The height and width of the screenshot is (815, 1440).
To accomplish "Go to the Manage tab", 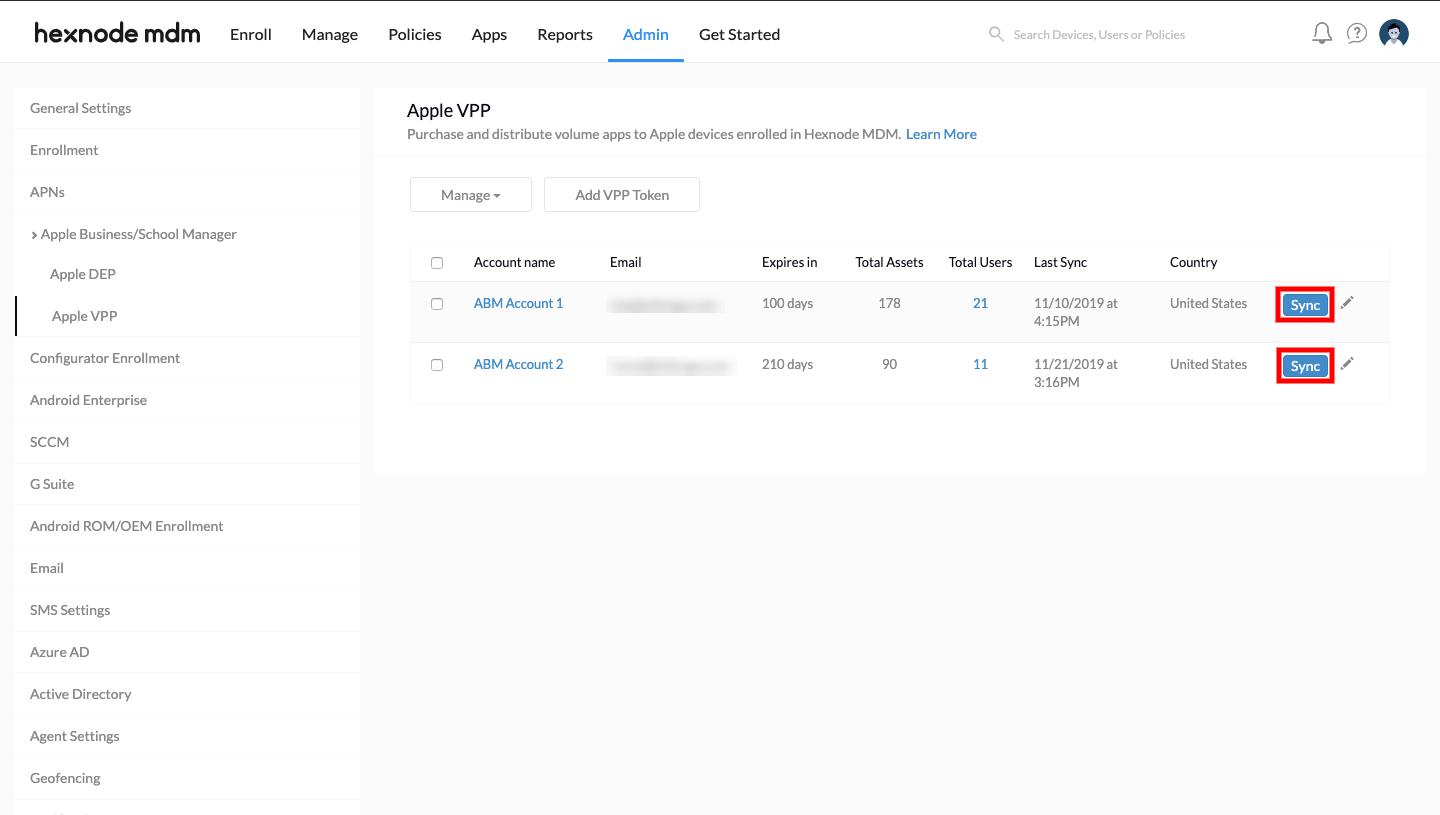I will click(330, 34).
